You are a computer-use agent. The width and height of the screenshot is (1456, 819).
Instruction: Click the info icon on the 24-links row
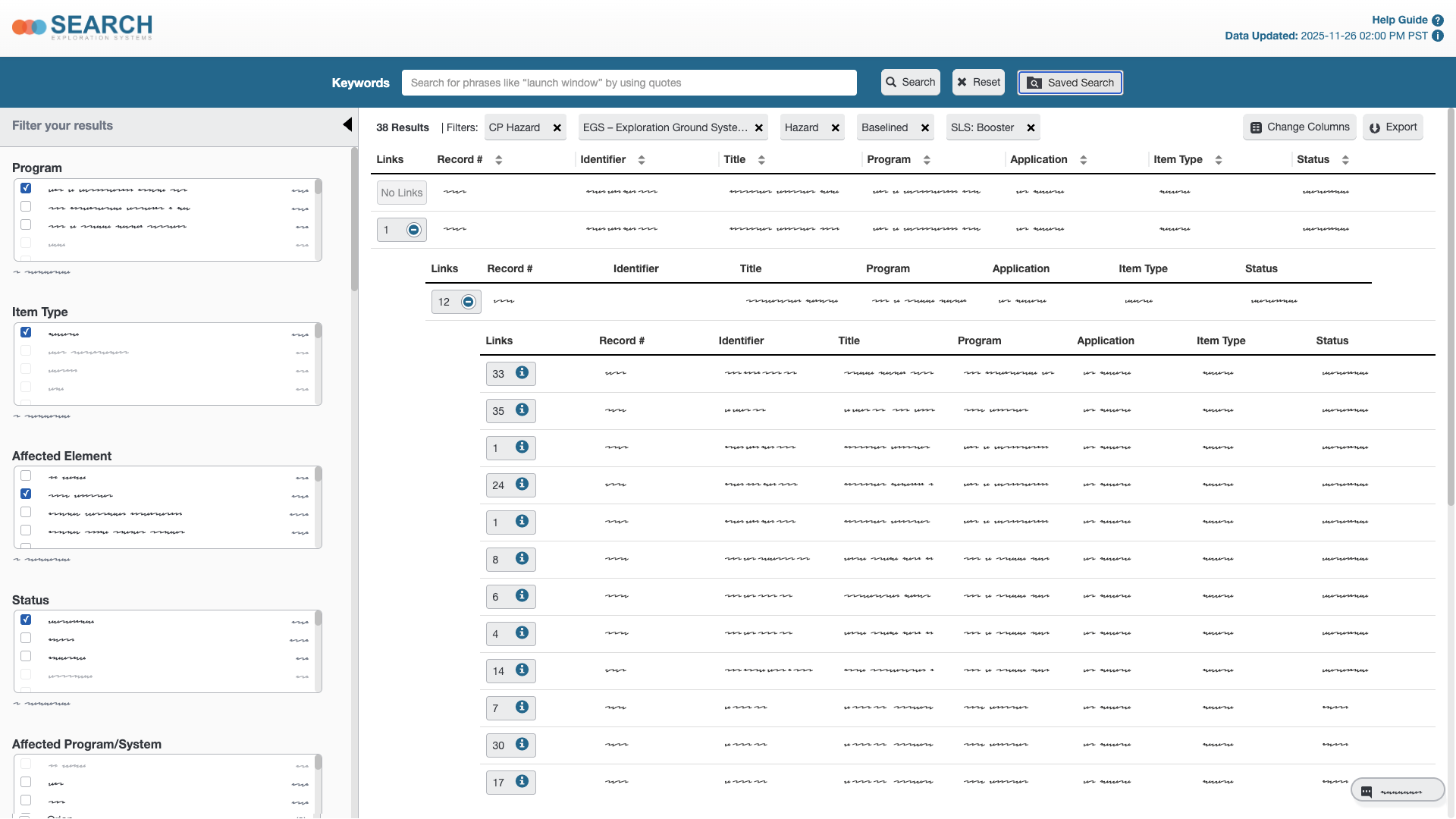click(522, 484)
